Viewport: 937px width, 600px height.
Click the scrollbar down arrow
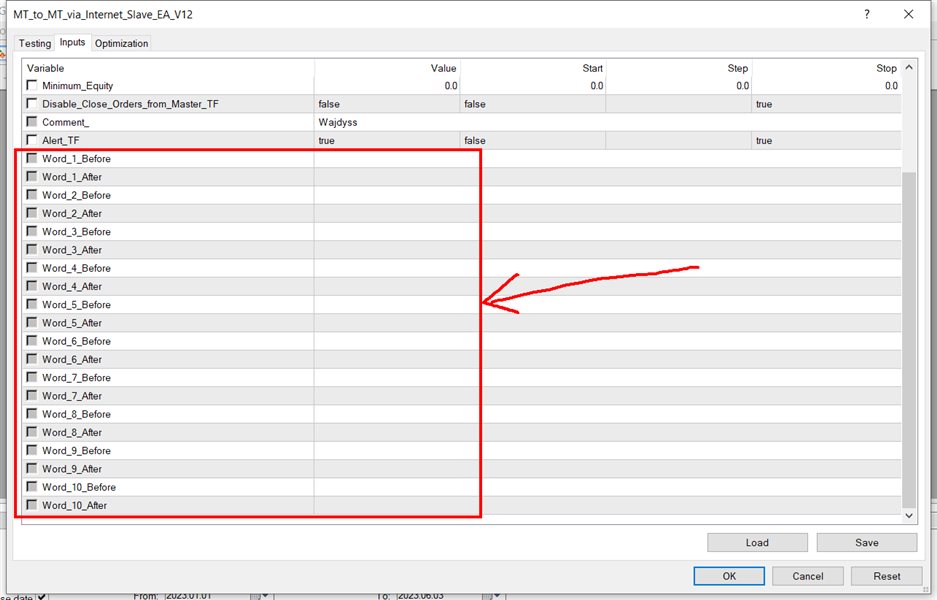click(909, 515)
